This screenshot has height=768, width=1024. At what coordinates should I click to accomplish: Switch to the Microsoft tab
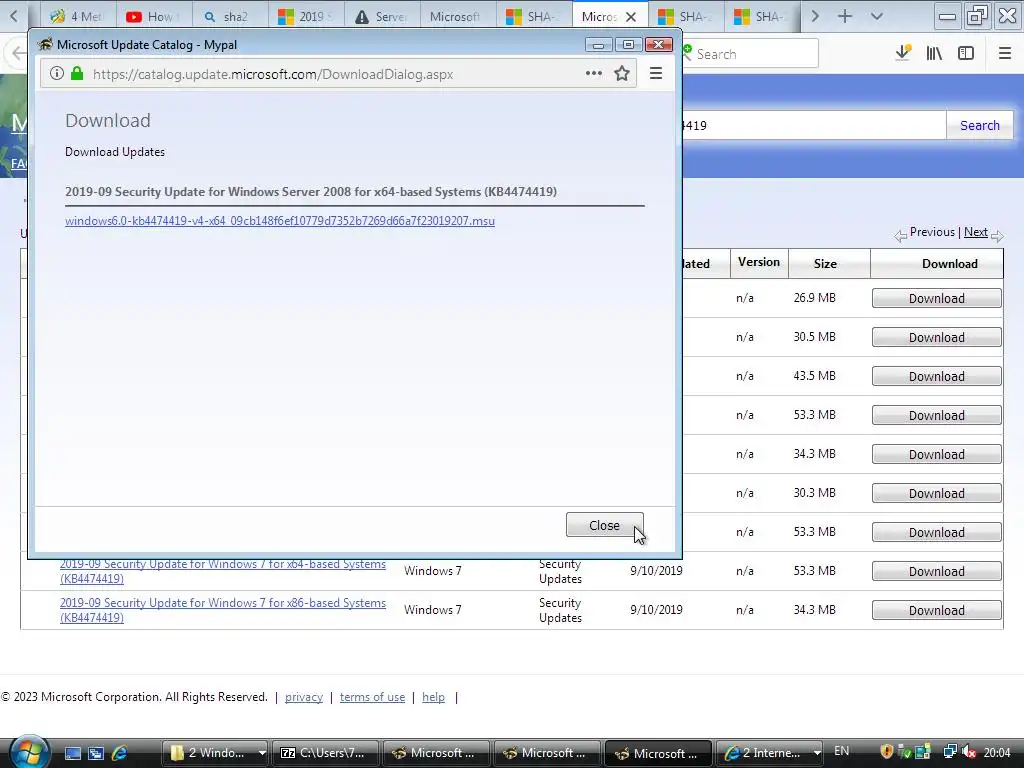coord(456,16)
